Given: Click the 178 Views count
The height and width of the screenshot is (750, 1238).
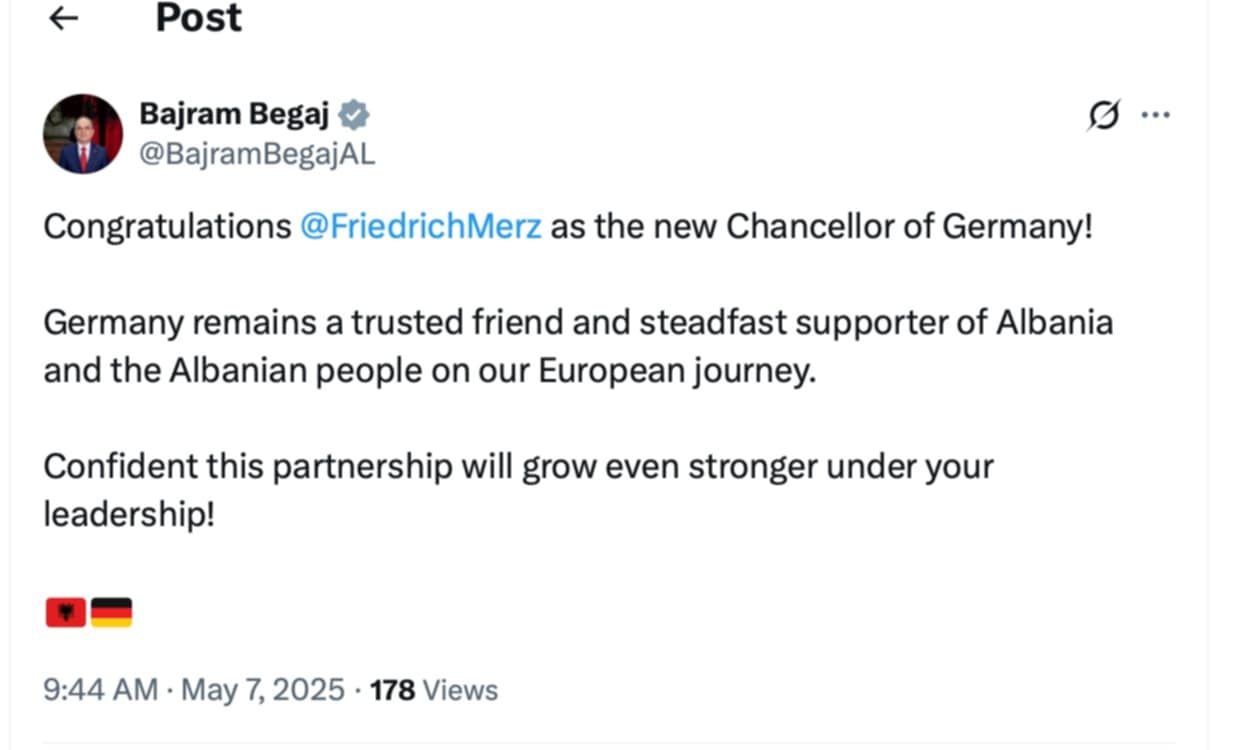Looking at the screenshot, I should [x=434, y=690].
